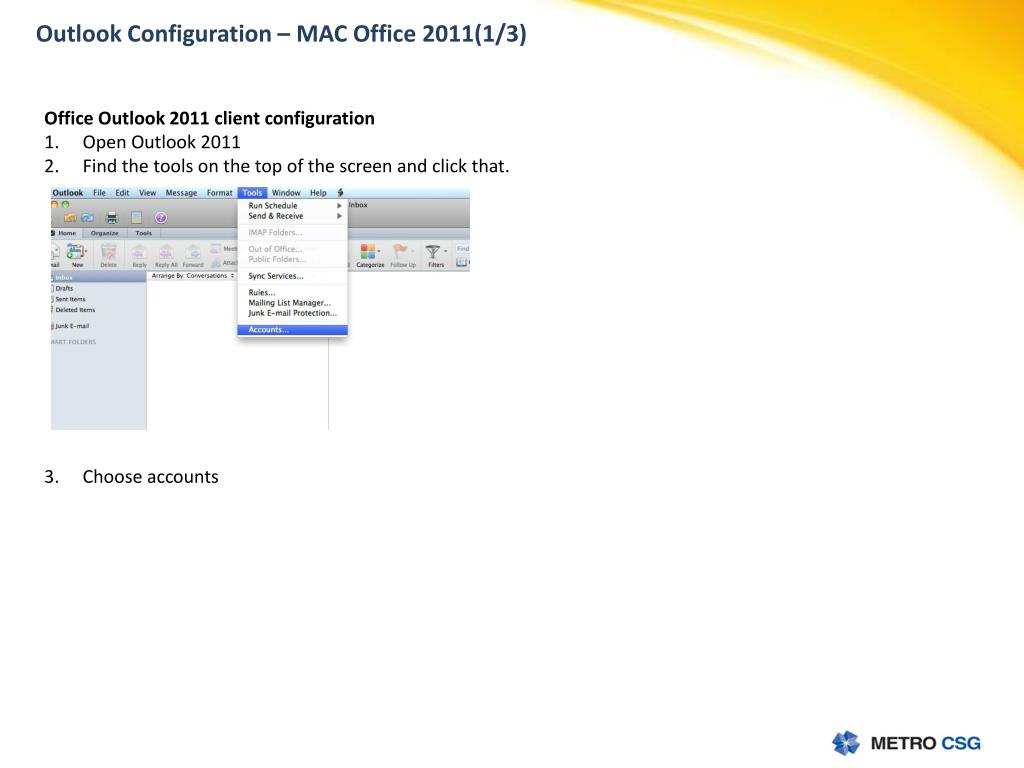Image resolution: width=1024 pixels, height=768 pixels.
Task: Choose Accounts... from Tools menu
Action: pos(293,330)
